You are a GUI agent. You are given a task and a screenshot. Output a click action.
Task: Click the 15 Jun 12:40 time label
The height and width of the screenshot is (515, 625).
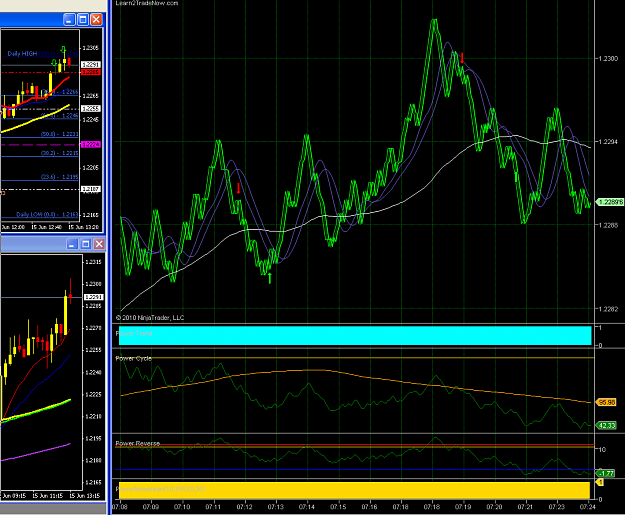[x=46, y=227]
